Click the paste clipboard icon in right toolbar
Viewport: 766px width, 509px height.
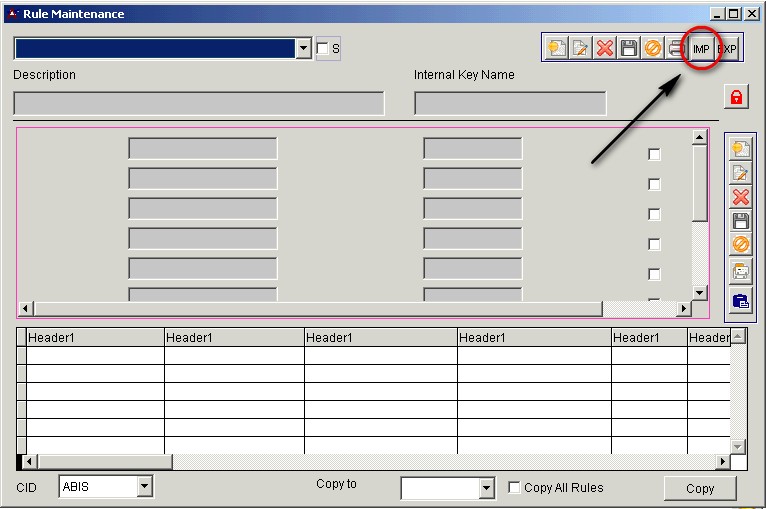pos(740,301)
